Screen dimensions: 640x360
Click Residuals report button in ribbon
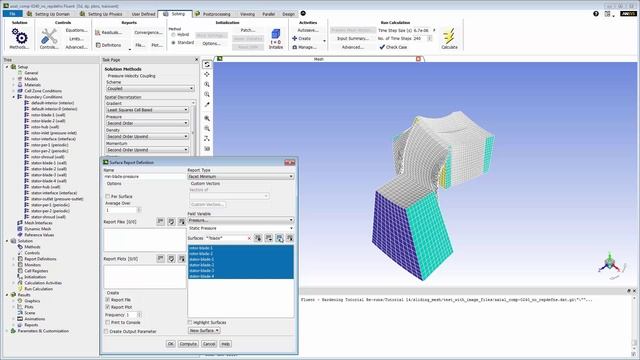click(x=108, y=33)
